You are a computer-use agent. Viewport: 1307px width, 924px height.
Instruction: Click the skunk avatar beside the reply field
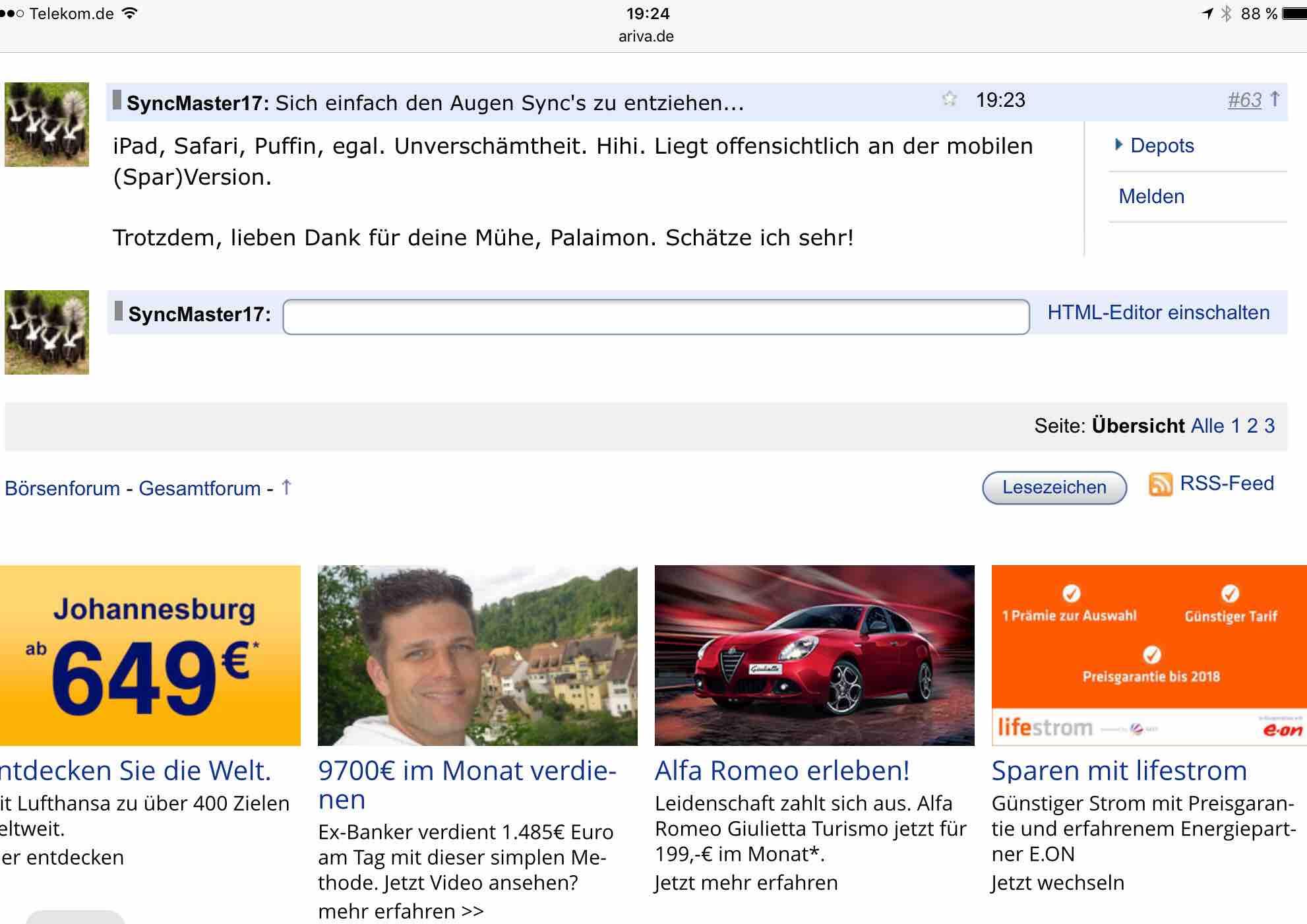[47, 332]
